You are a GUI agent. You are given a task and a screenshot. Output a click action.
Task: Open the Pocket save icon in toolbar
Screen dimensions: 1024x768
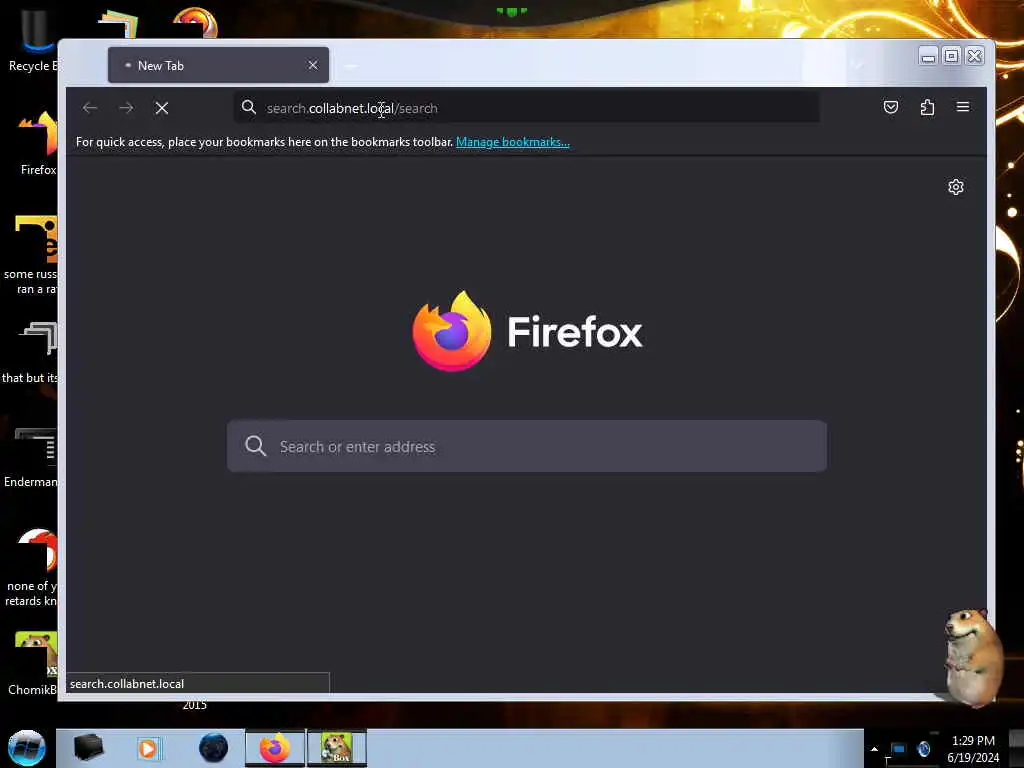tap(891, 107)
